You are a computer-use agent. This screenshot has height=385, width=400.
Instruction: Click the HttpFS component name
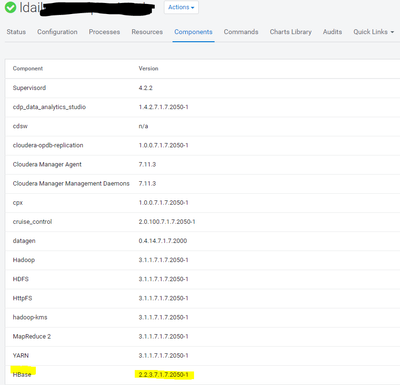[x=22, y=298]
